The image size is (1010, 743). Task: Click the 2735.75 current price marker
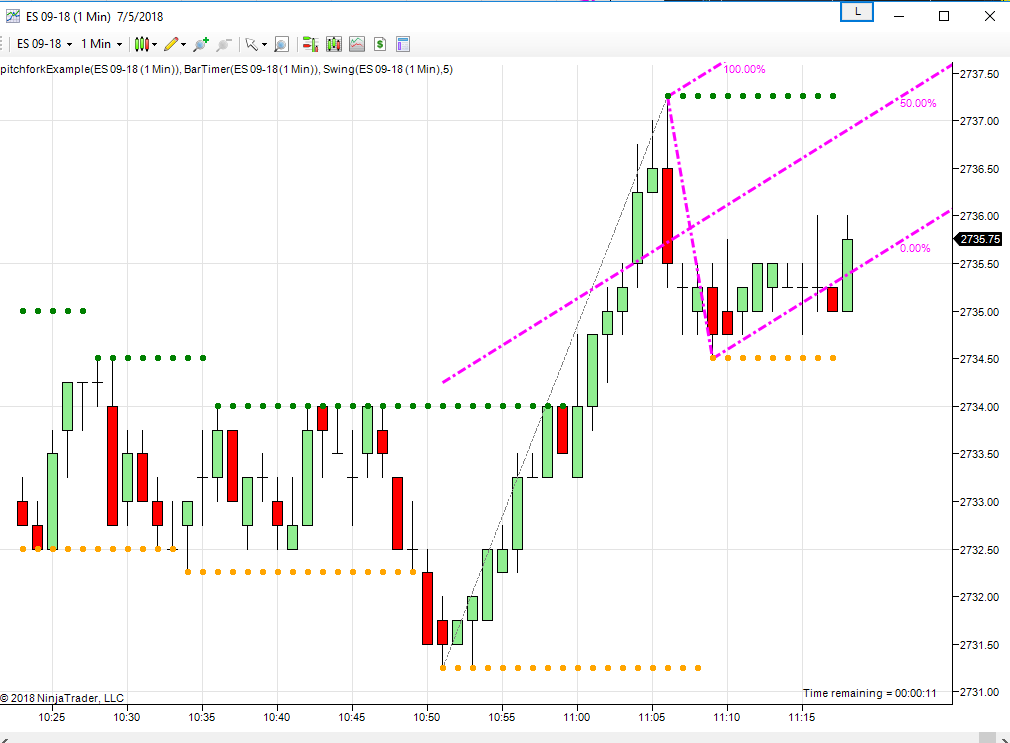point(978,239)
